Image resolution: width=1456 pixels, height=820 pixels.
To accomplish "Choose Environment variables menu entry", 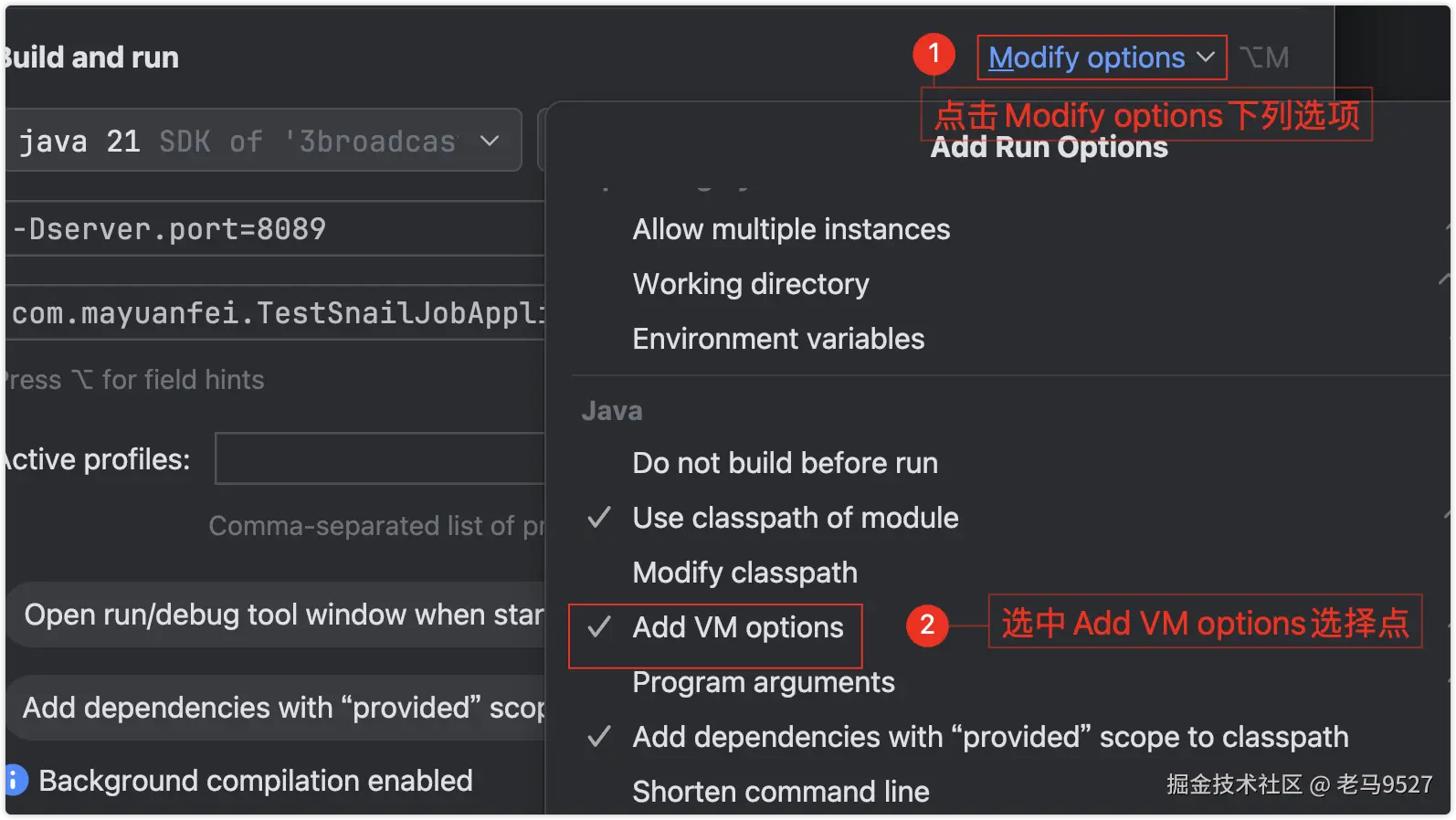I will pos(778,339).
